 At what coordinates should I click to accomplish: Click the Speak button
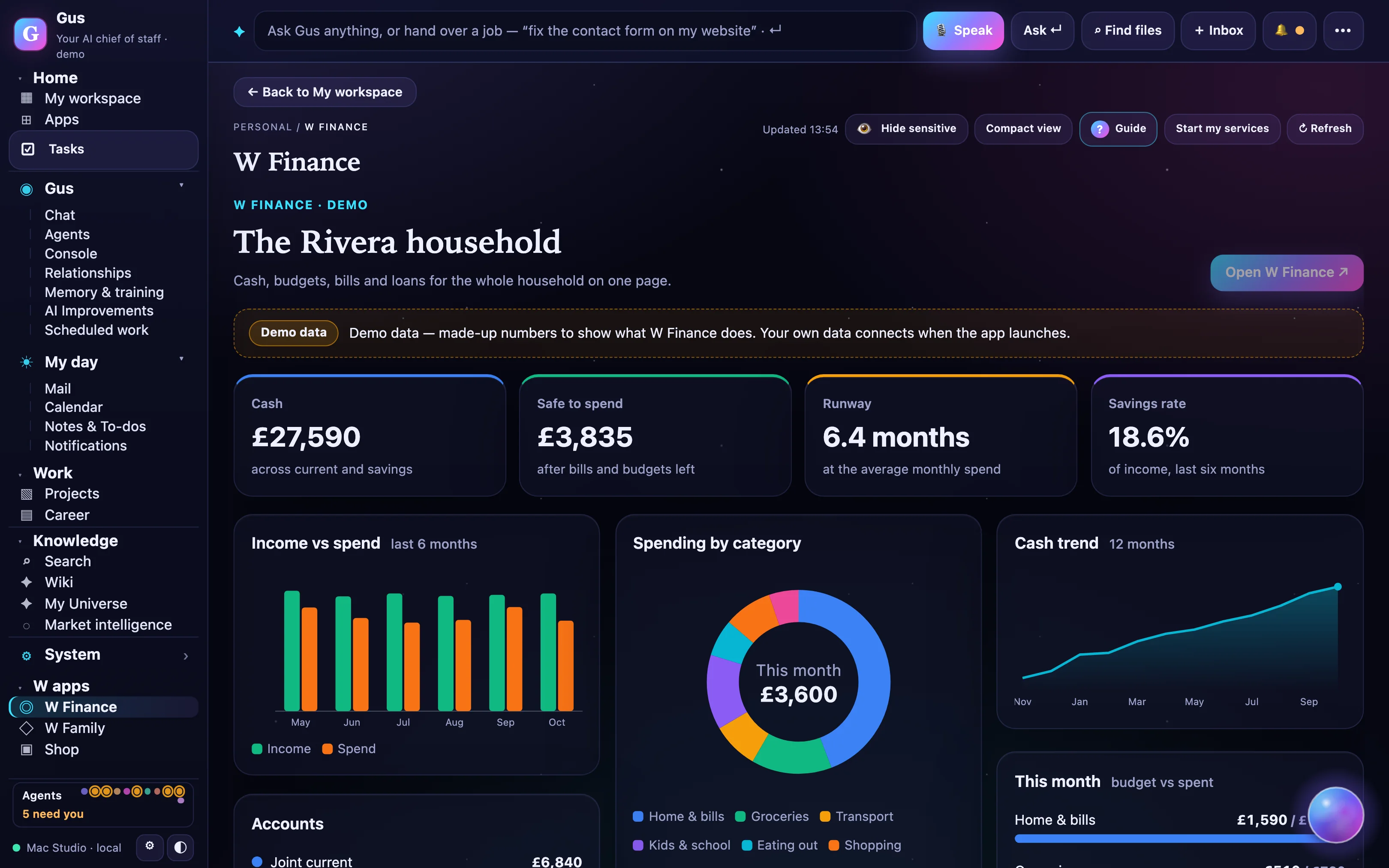(963, 30)
